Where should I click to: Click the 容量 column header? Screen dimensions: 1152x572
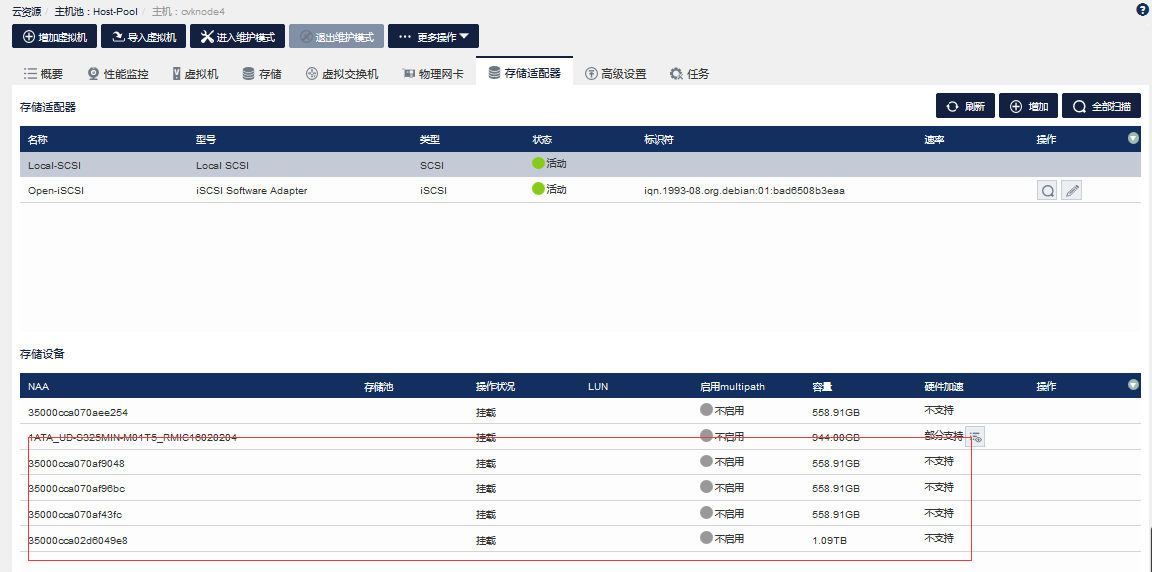tap(822, 386)
